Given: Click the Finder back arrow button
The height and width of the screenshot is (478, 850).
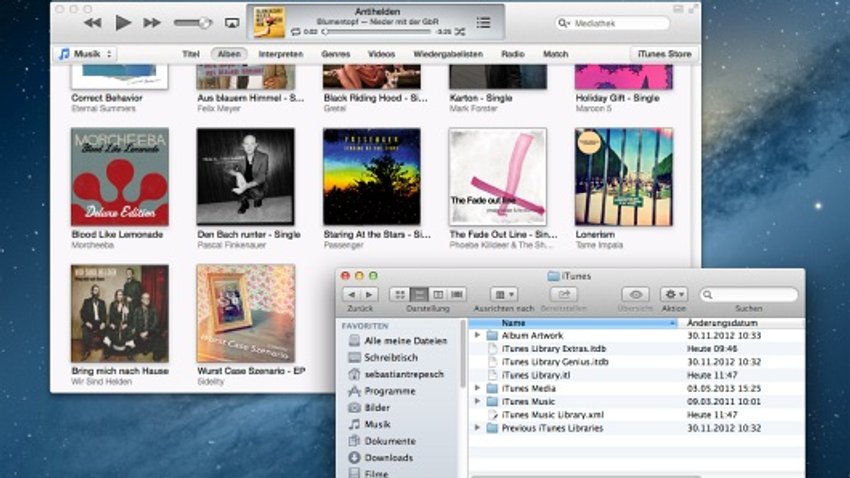Looking at the screenshot, I should tap(351, 294).
